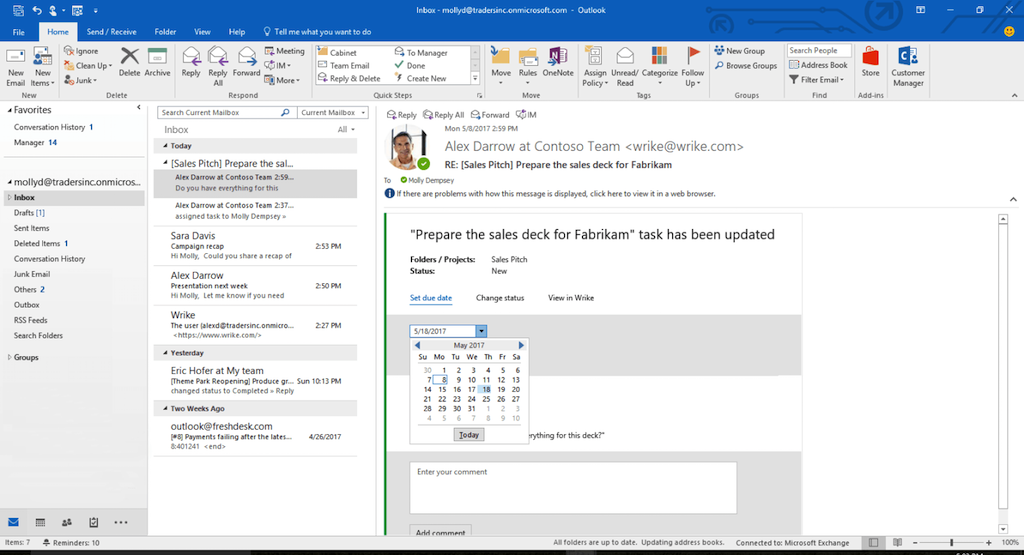The width and height of the screenshot is (1024, 555).
Task: Click the Enter your comment box
Action: pyautogui.click(x=573, y=488)
